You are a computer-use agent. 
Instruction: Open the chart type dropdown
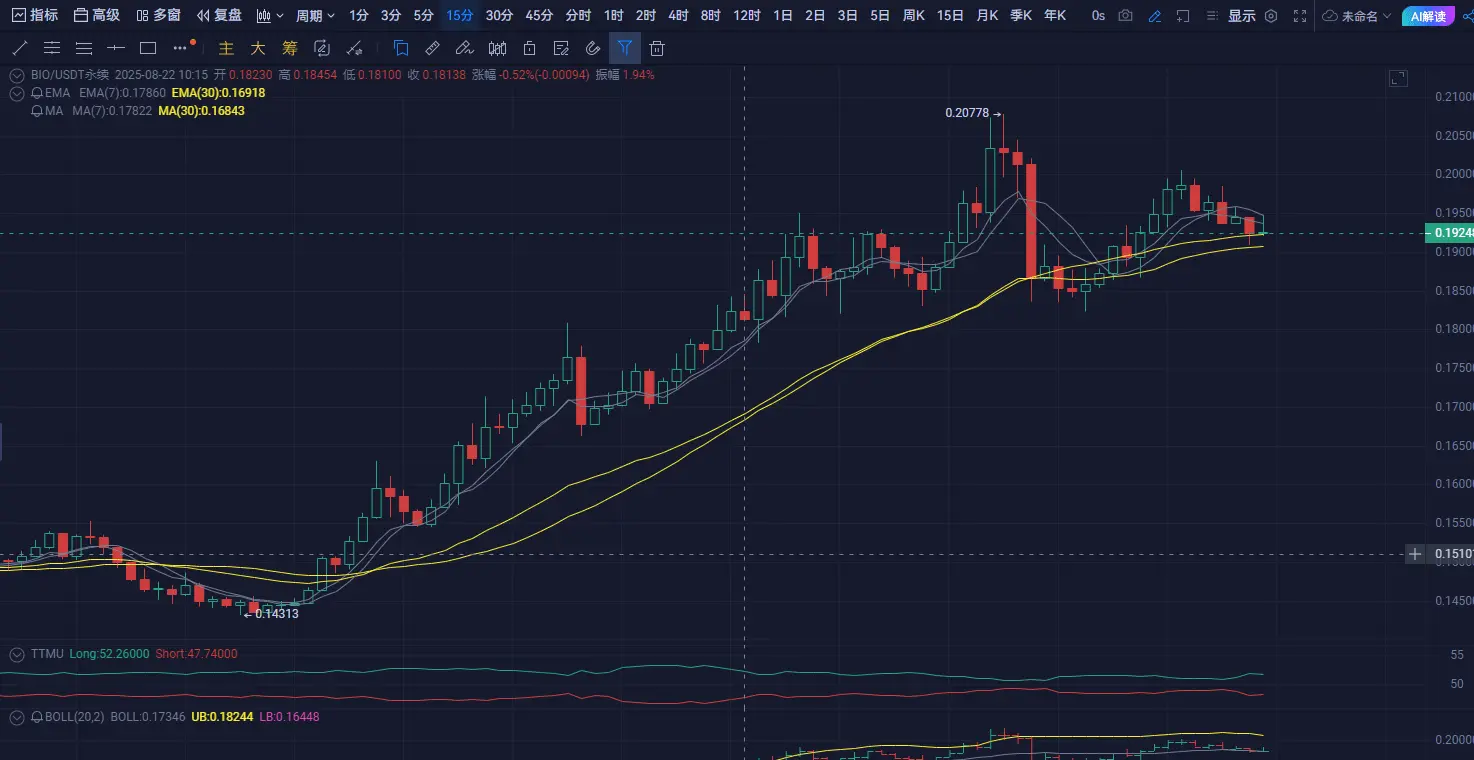[x=270, y=16]
